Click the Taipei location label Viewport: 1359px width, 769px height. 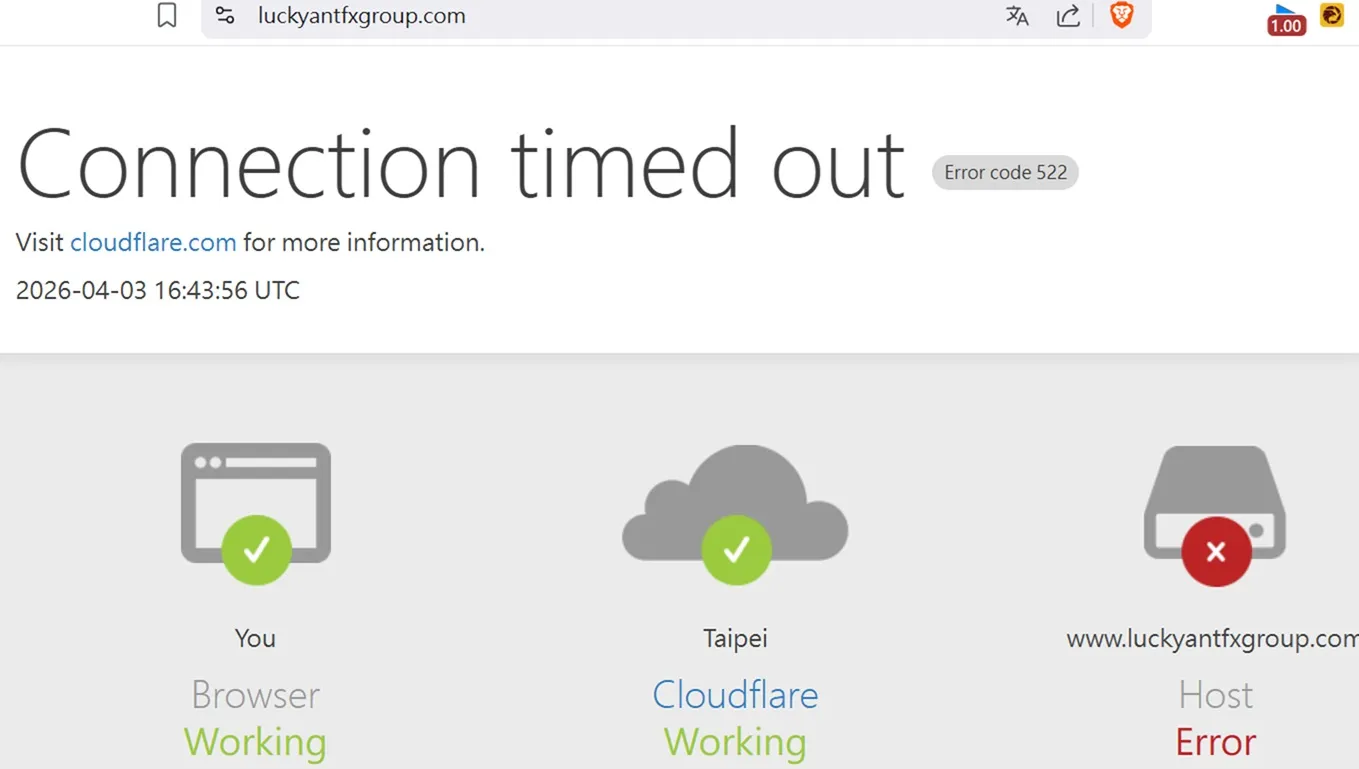coord(736,638)
